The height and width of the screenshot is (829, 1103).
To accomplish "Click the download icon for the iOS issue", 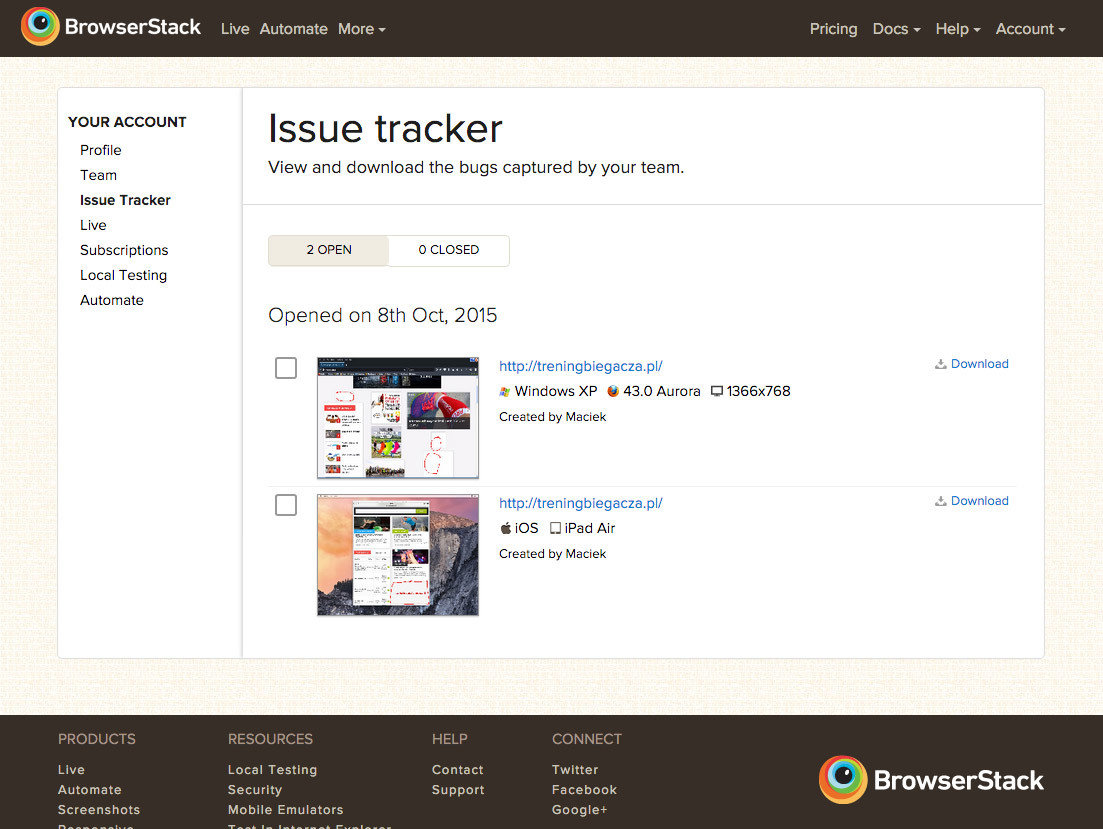I will (941, 501).
